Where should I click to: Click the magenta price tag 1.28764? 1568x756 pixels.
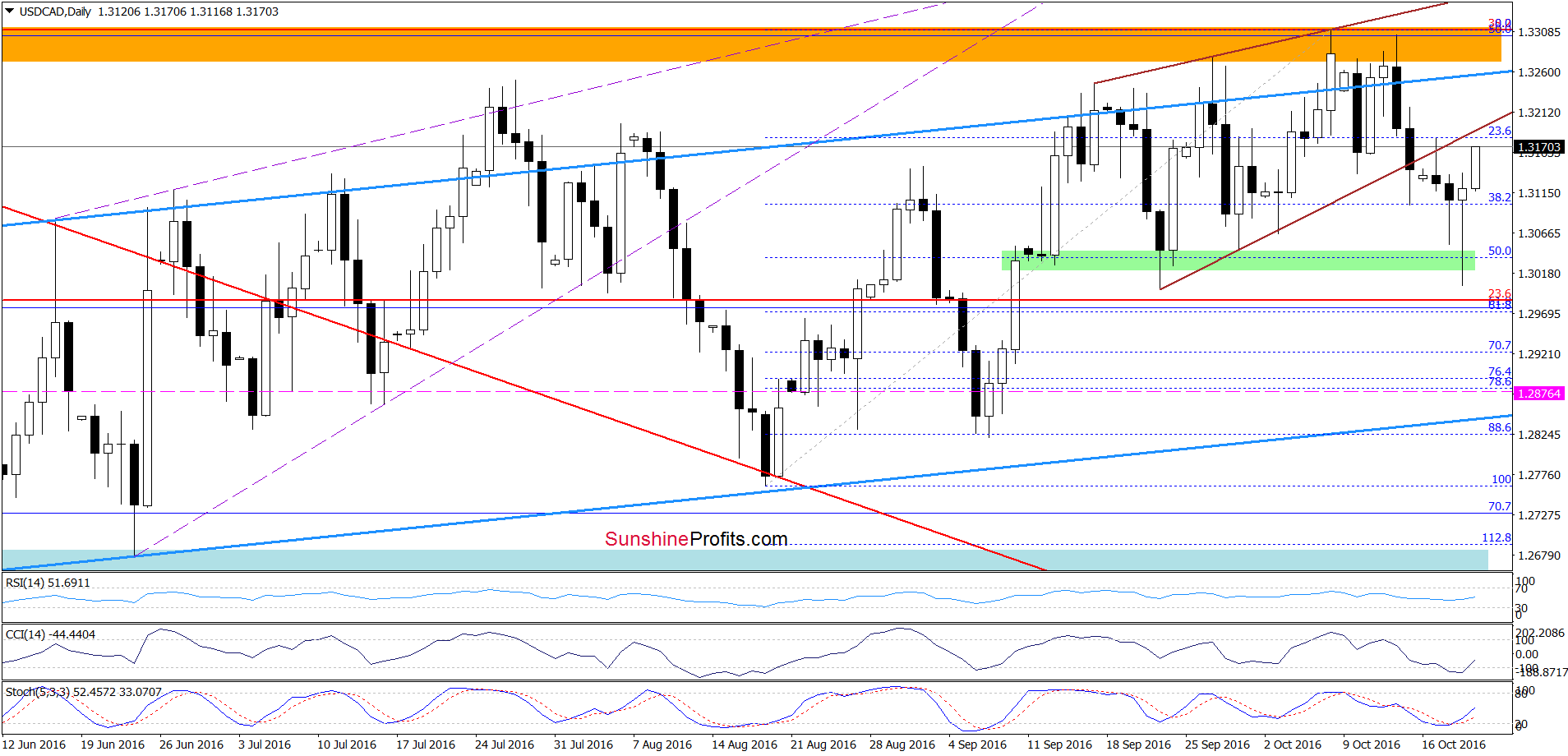click(x=1539, y=394)
